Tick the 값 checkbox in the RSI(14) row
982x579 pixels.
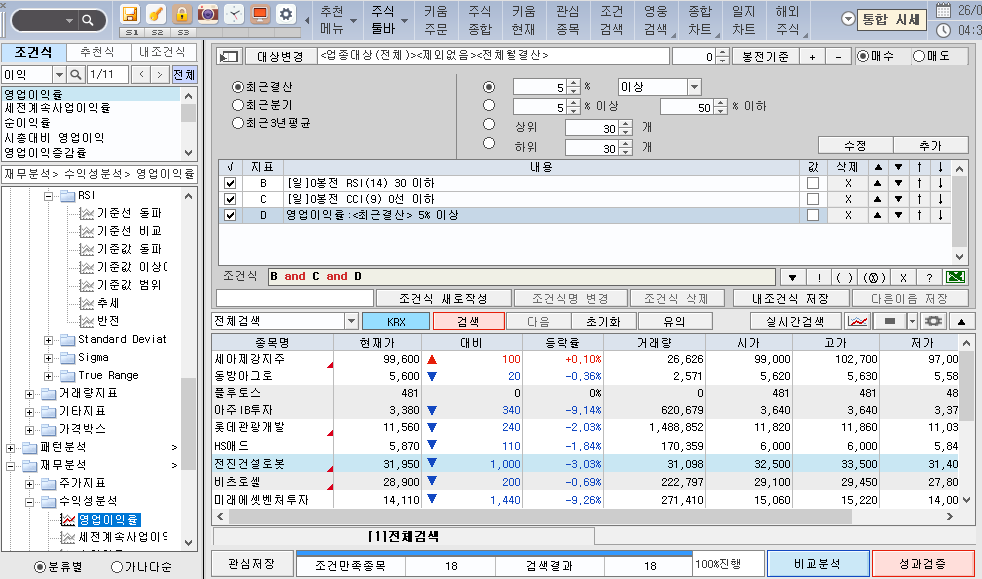click(813, 183)
